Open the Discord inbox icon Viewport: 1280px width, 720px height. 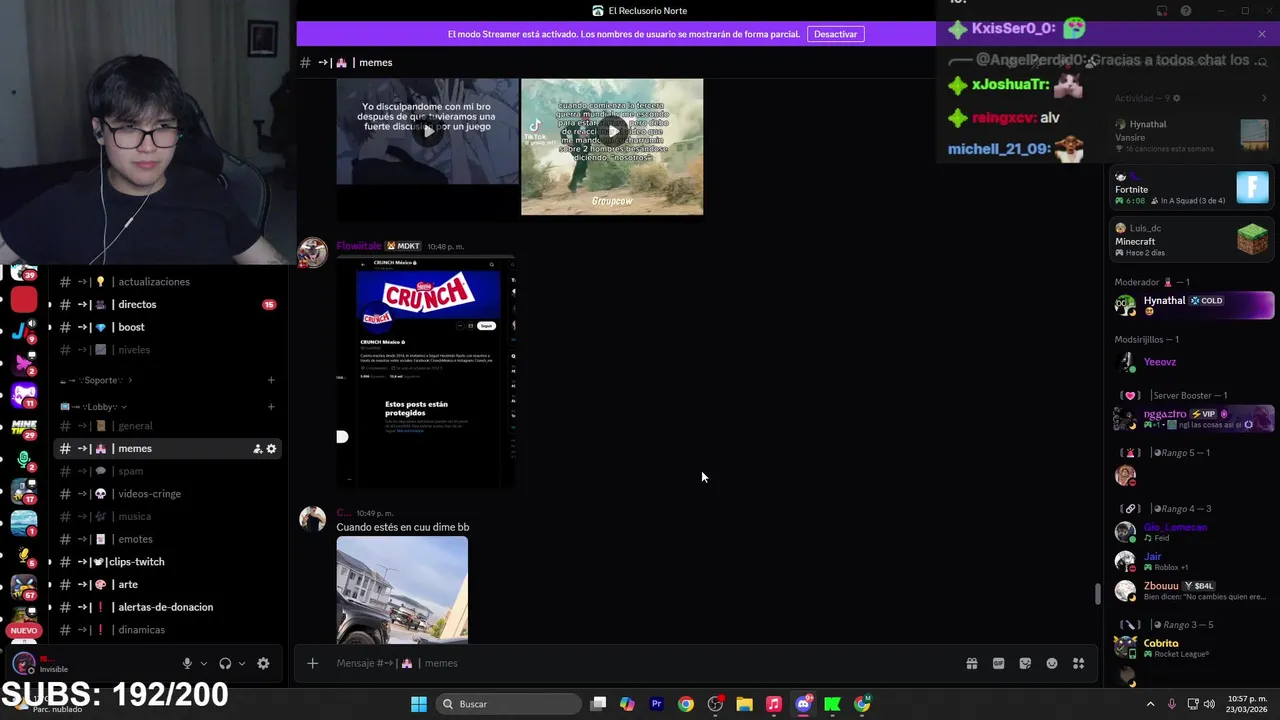[1162, 11]
